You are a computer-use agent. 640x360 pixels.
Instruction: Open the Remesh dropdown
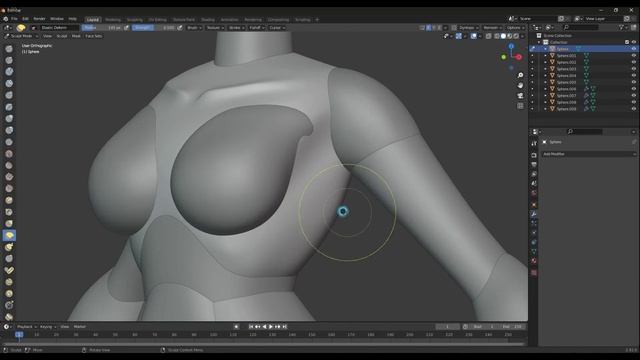(492, 28)
